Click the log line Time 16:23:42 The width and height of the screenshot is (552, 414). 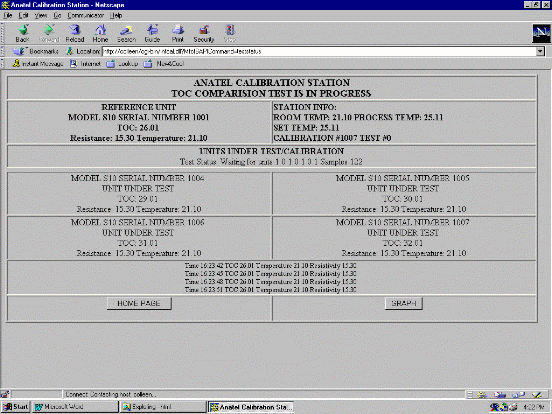coord(270,265)
